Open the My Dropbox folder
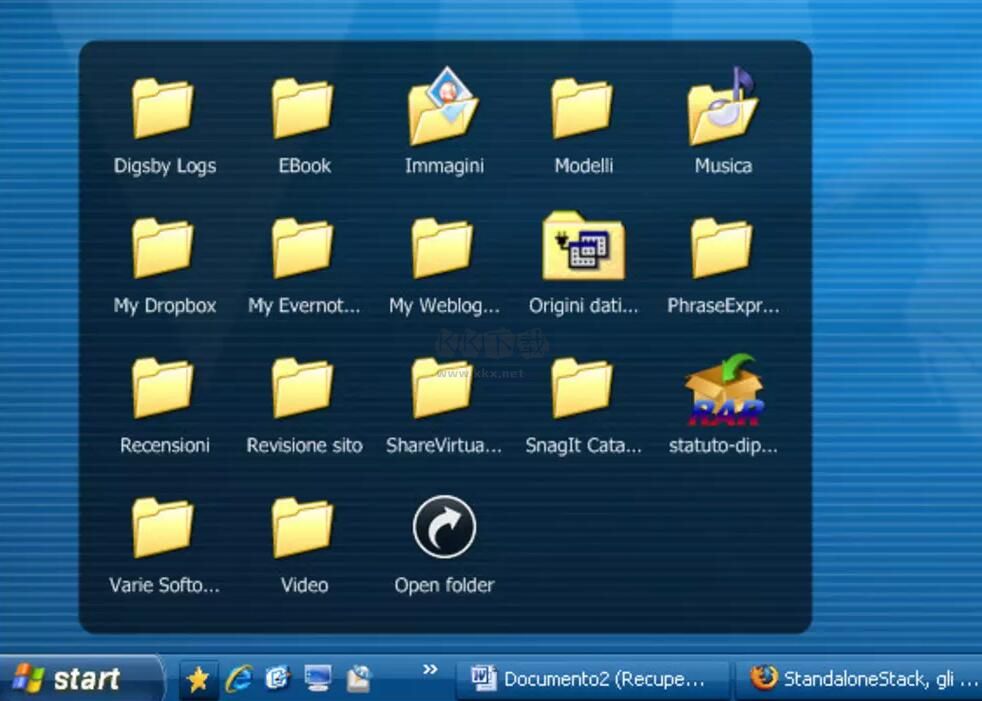Viewport: 982px width, 701px height. coord(163,248)
